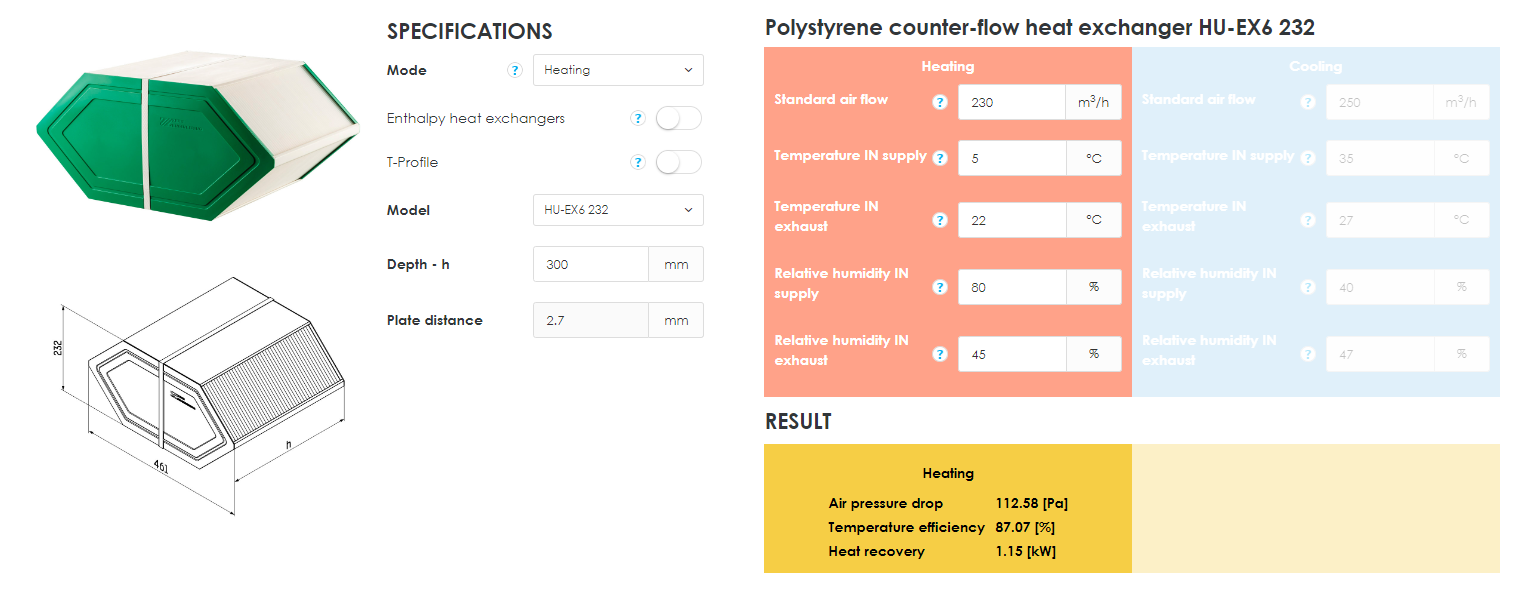
Task: Turn on the T-Profile toggle
Action: (679, 162)
